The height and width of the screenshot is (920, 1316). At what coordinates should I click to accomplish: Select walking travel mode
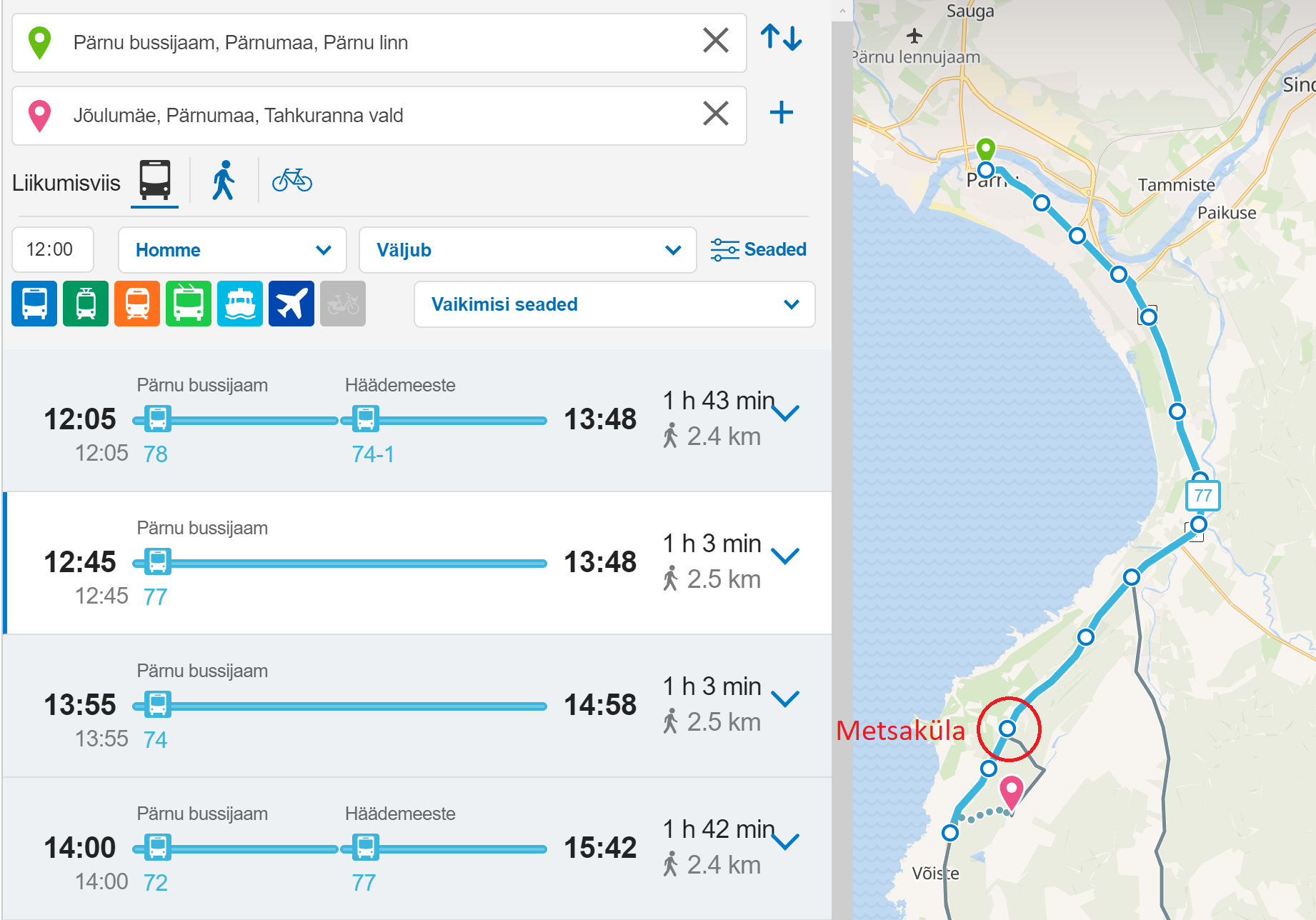pos(224,180)
